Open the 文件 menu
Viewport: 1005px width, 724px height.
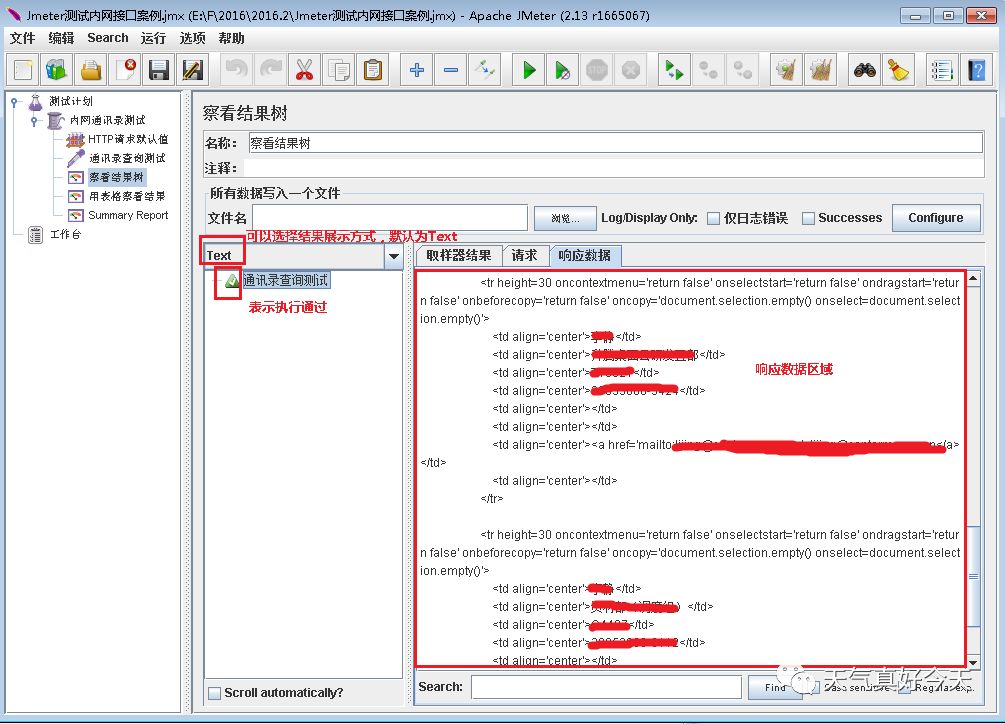tap(22, 38)
